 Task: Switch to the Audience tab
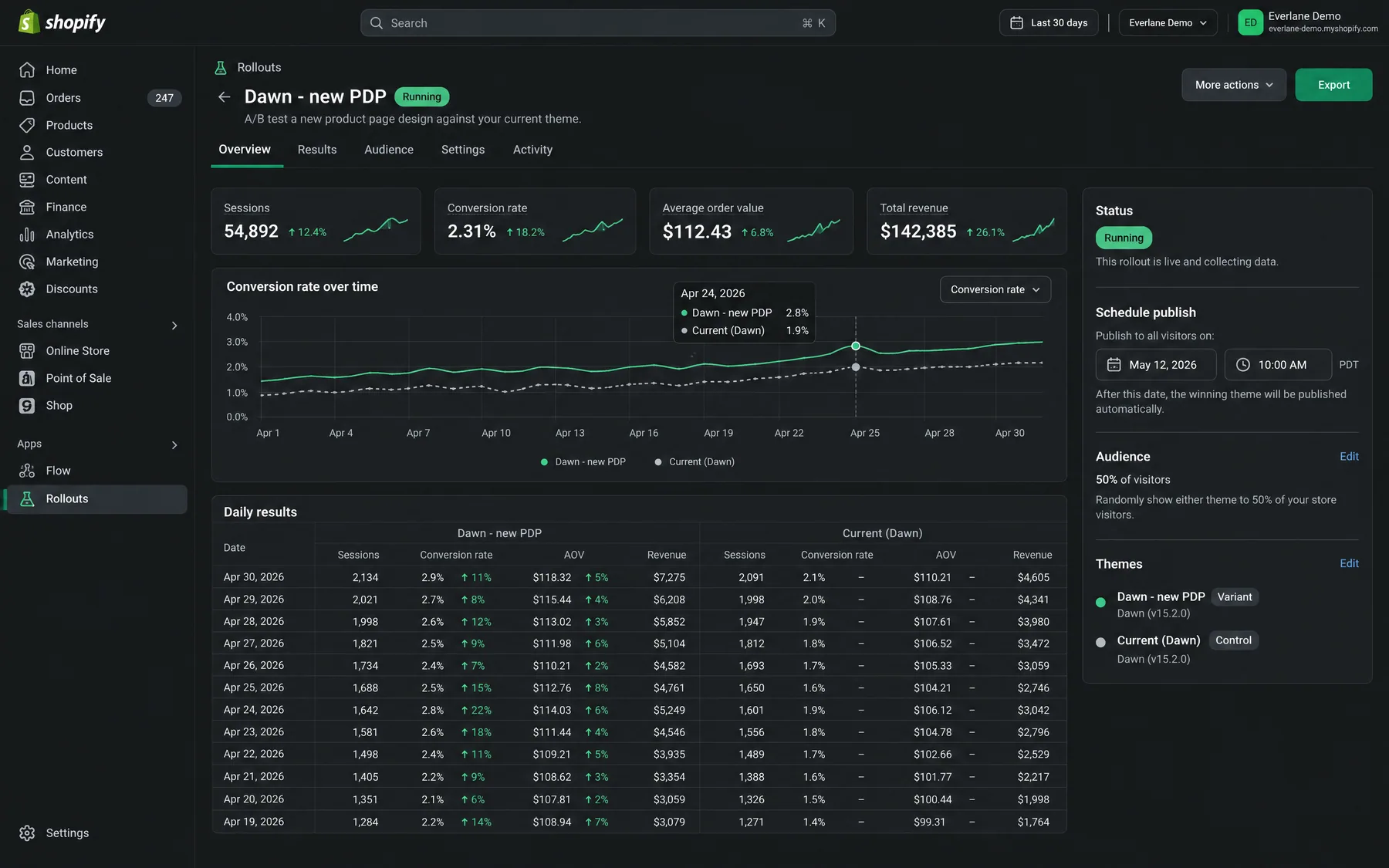389,150
